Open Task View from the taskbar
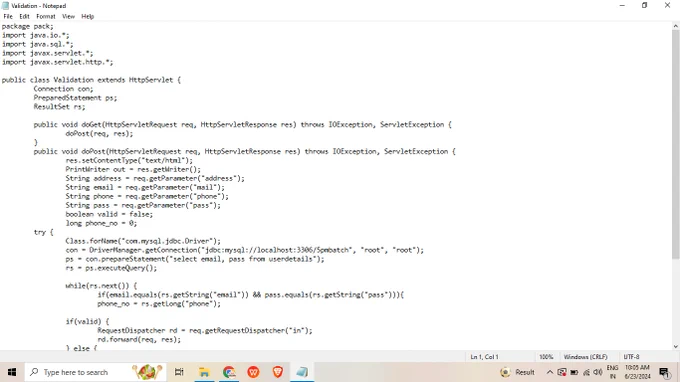Screen dimensions: 680x382 [x=179, y=372]
